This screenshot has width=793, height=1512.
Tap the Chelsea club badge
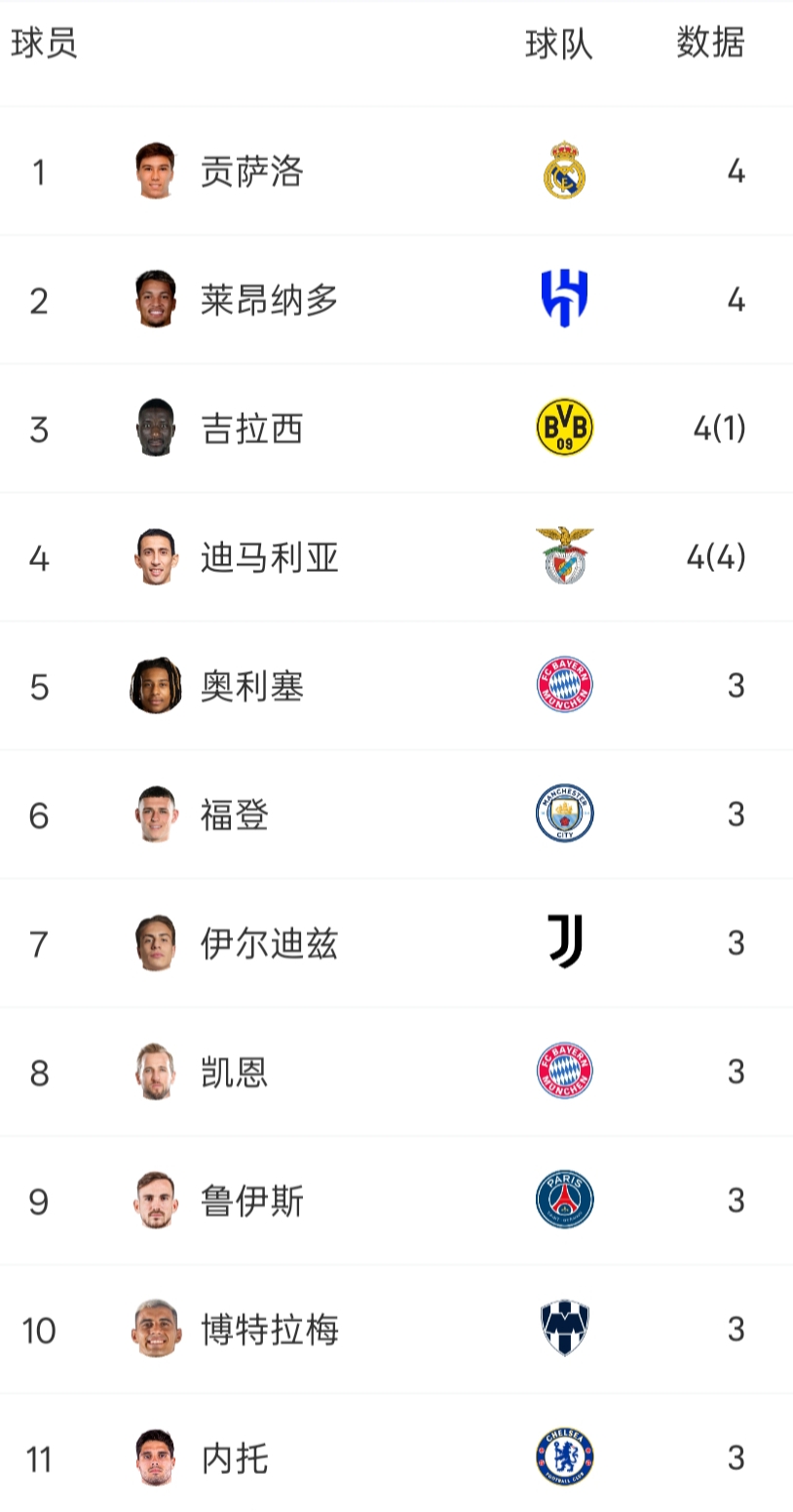pyautogui.click(x=564, y=1456)
